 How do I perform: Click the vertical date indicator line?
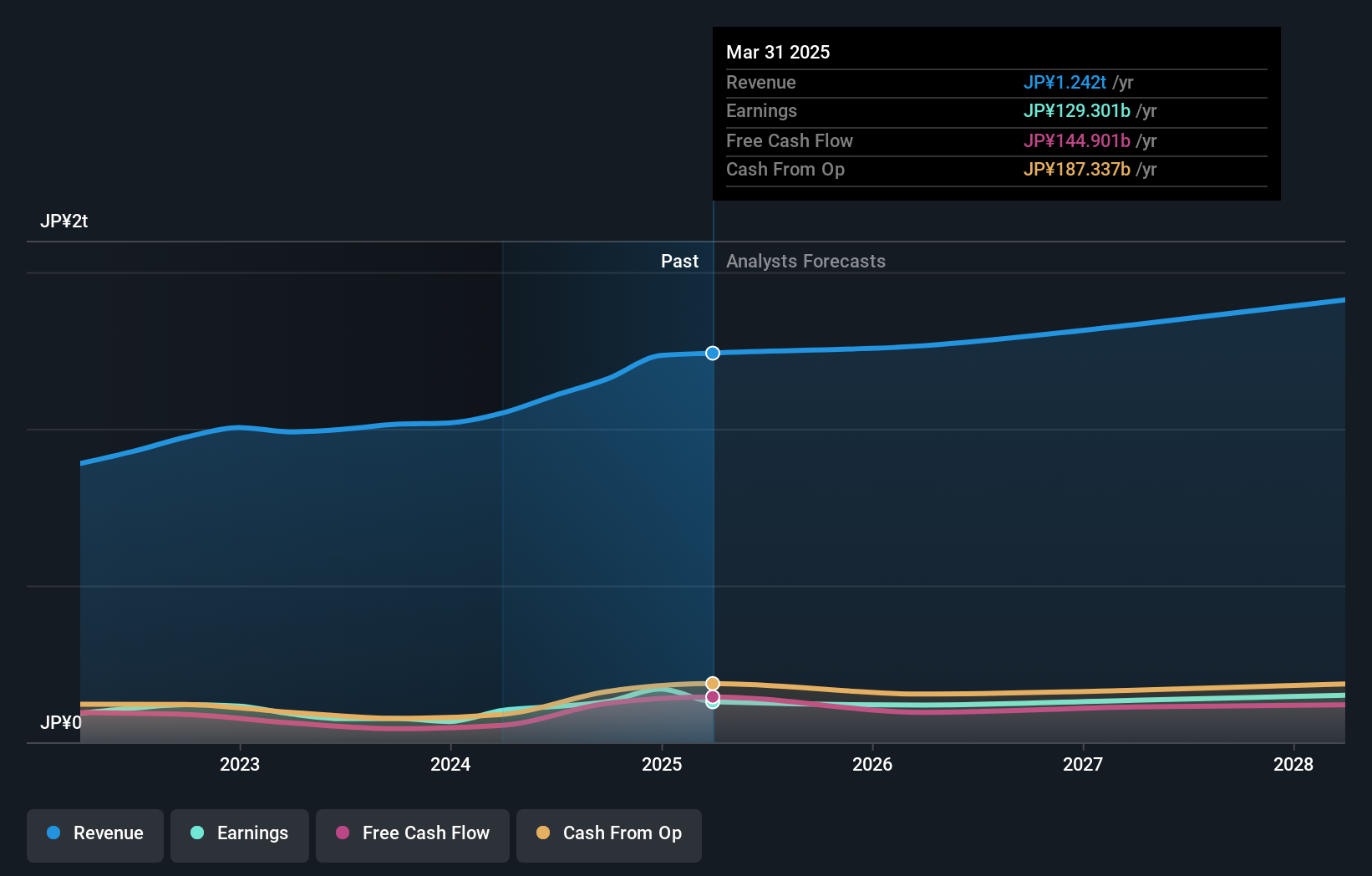[712, 502]
